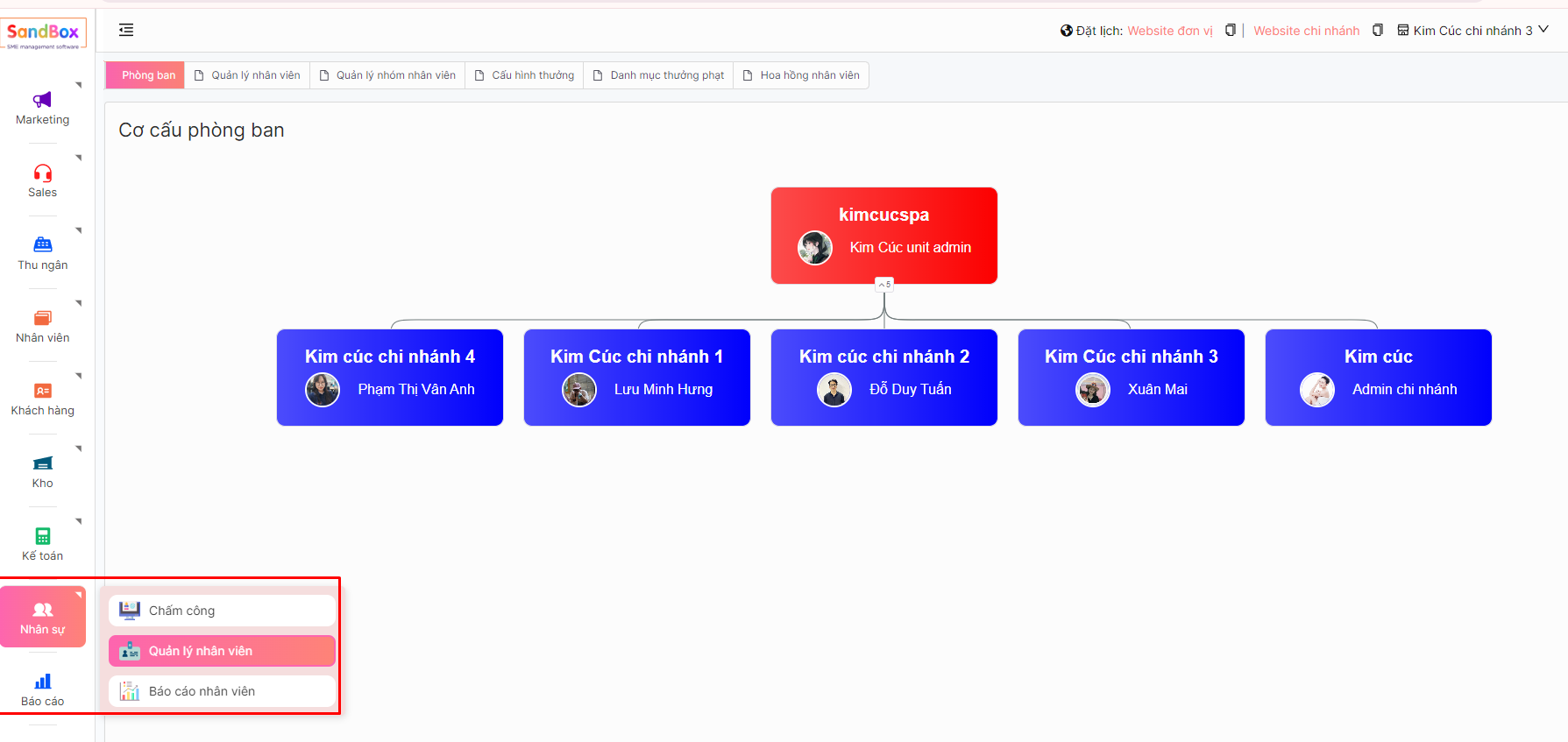The width and height of the screenshot is (1568, 742).
Task: Open the Marketing megaphone icon
Action: (x=42, y=100)
